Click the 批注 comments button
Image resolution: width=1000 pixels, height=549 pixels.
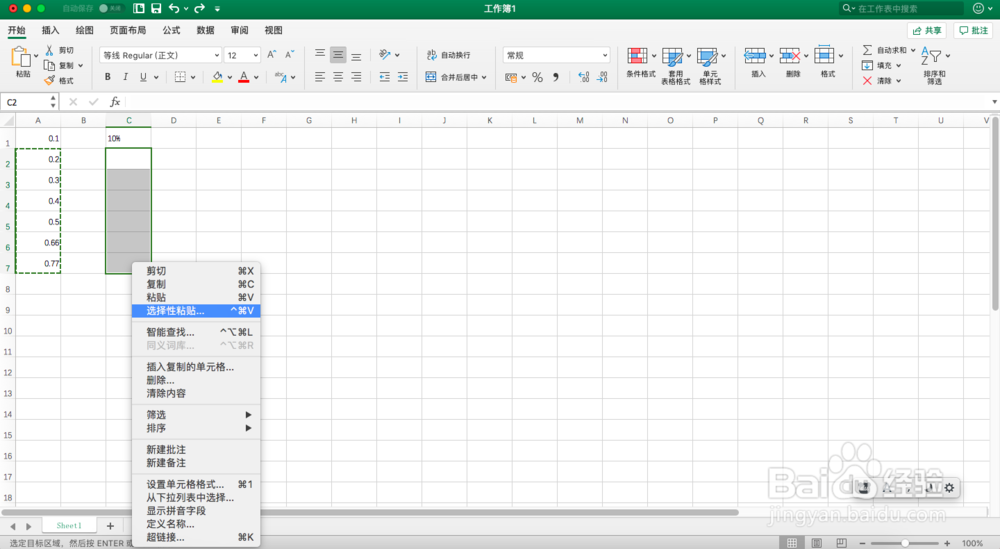pyautogui.click(x=973, y=31)
